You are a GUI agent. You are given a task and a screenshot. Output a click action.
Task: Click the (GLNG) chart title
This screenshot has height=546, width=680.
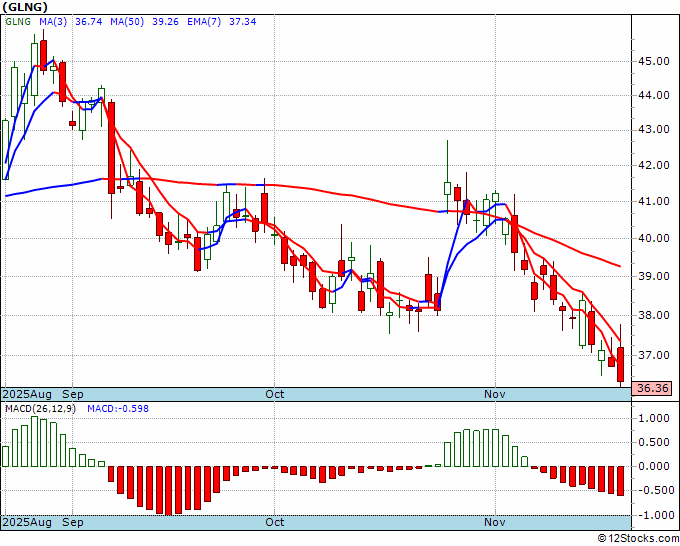(x=25, y=7)
